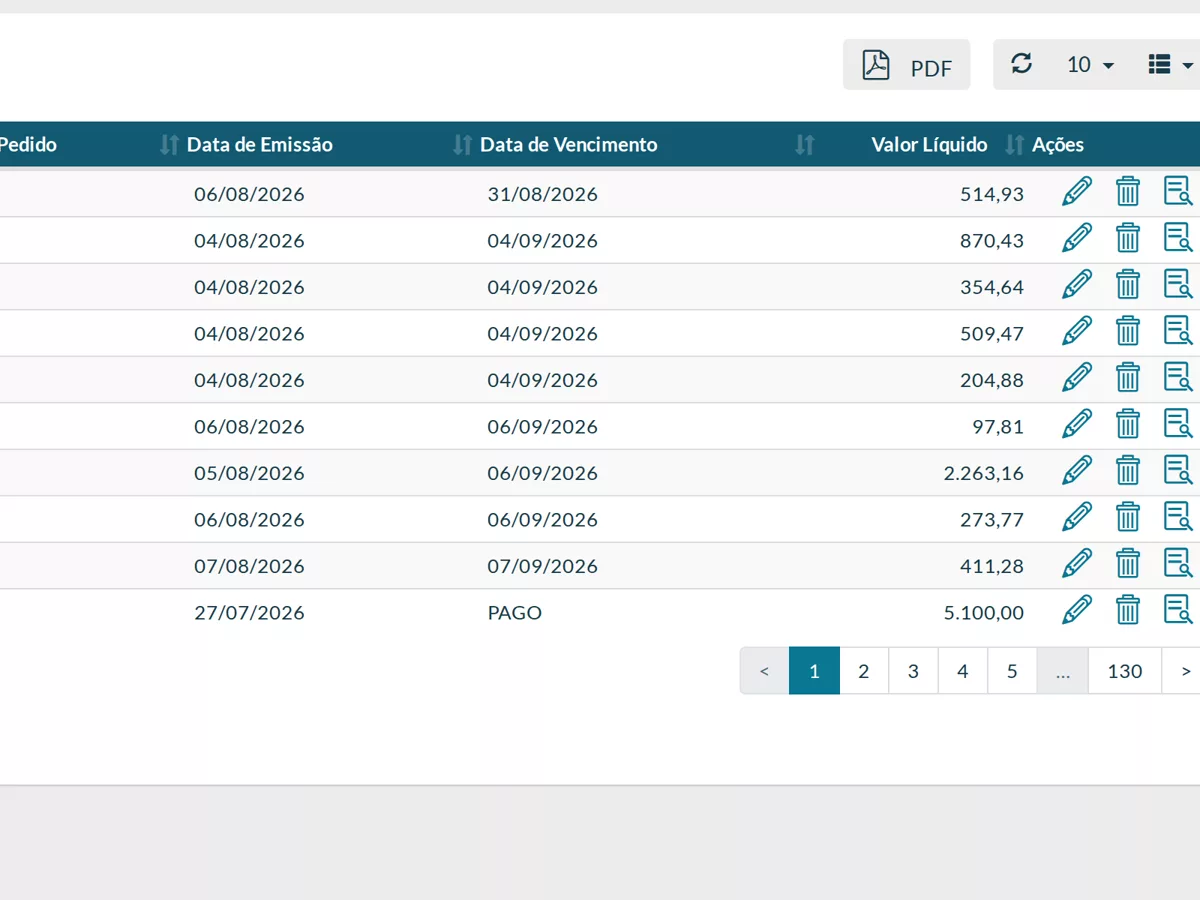Click the Ações column header
This screenshot has height=900, width=1200.
pyautogui.click(x=1058, y=145)
